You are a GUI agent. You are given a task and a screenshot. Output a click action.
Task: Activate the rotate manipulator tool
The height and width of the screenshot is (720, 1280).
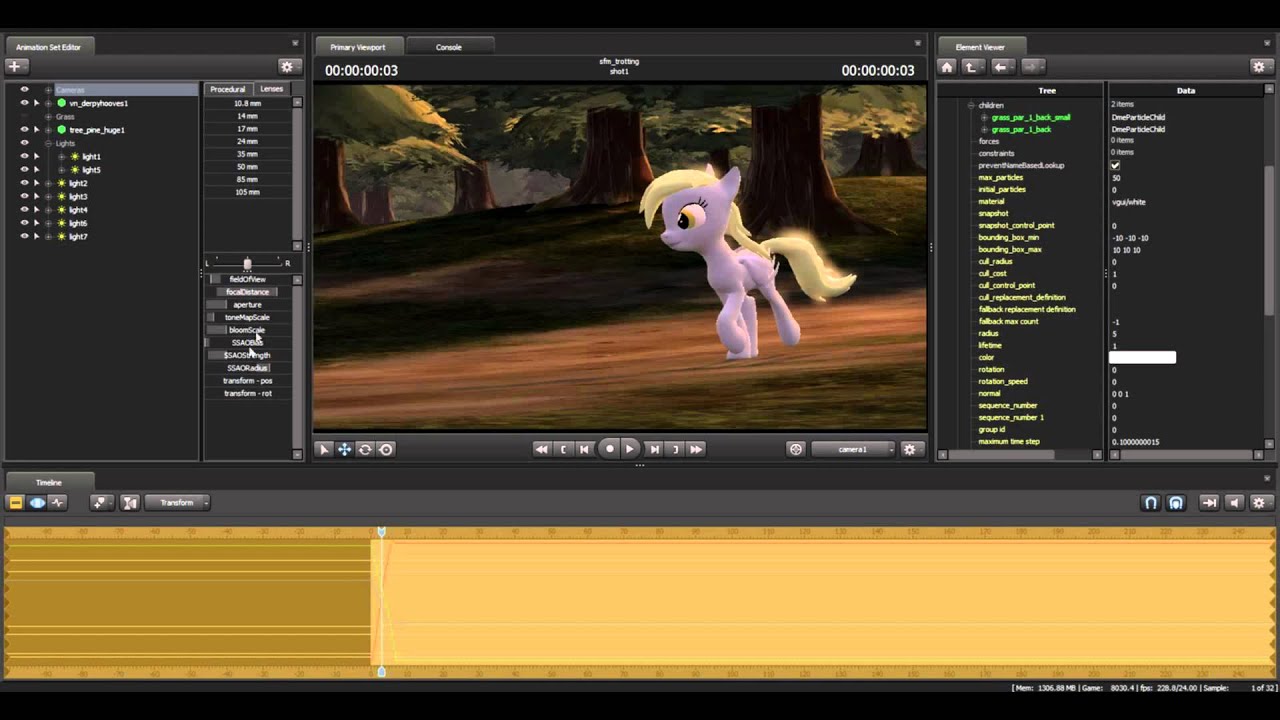tap(365, 449)
